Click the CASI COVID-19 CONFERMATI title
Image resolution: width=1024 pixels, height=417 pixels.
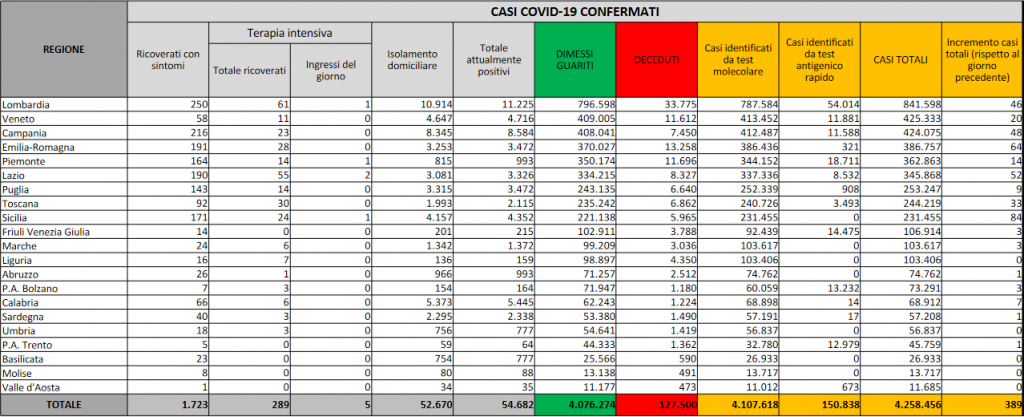point(574,11)
